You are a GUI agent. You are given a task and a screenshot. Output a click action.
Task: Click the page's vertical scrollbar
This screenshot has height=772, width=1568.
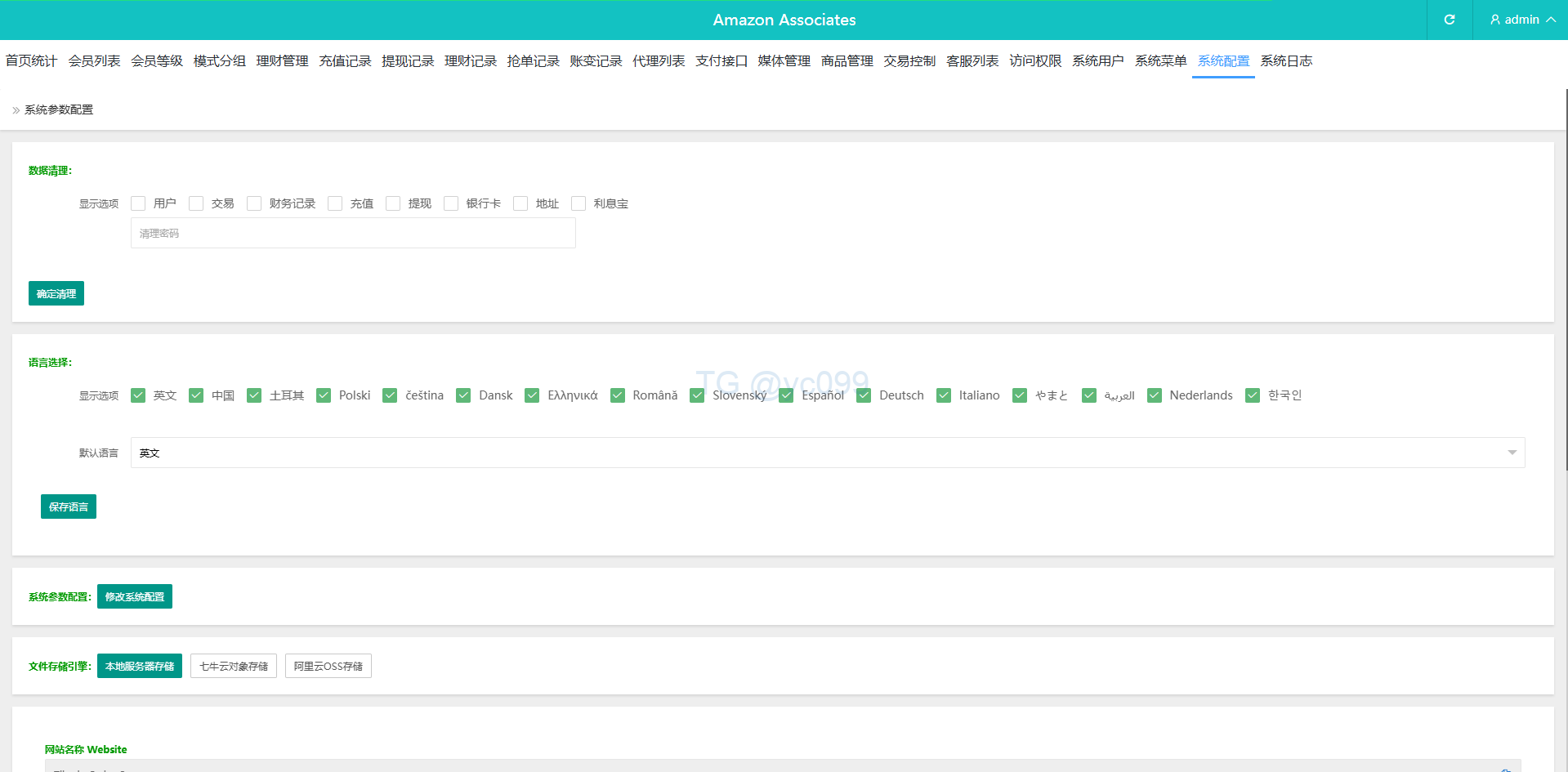tap(1566, 278)
